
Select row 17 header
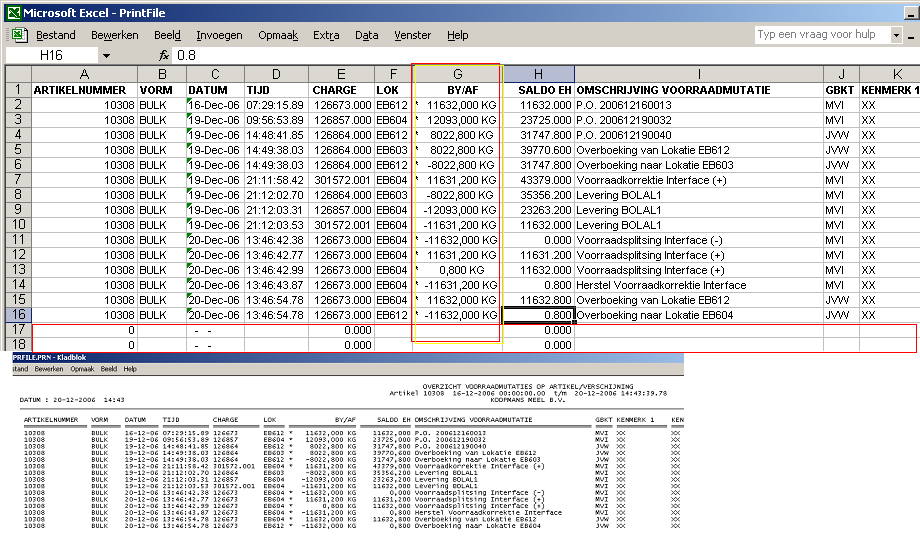(18, 330)
